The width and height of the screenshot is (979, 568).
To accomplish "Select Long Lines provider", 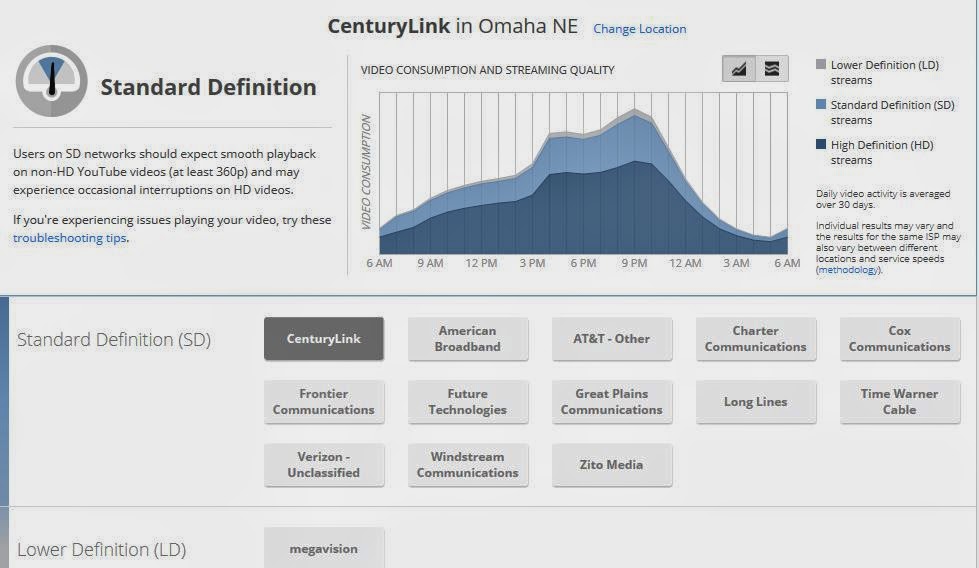I will pos(755,401).
